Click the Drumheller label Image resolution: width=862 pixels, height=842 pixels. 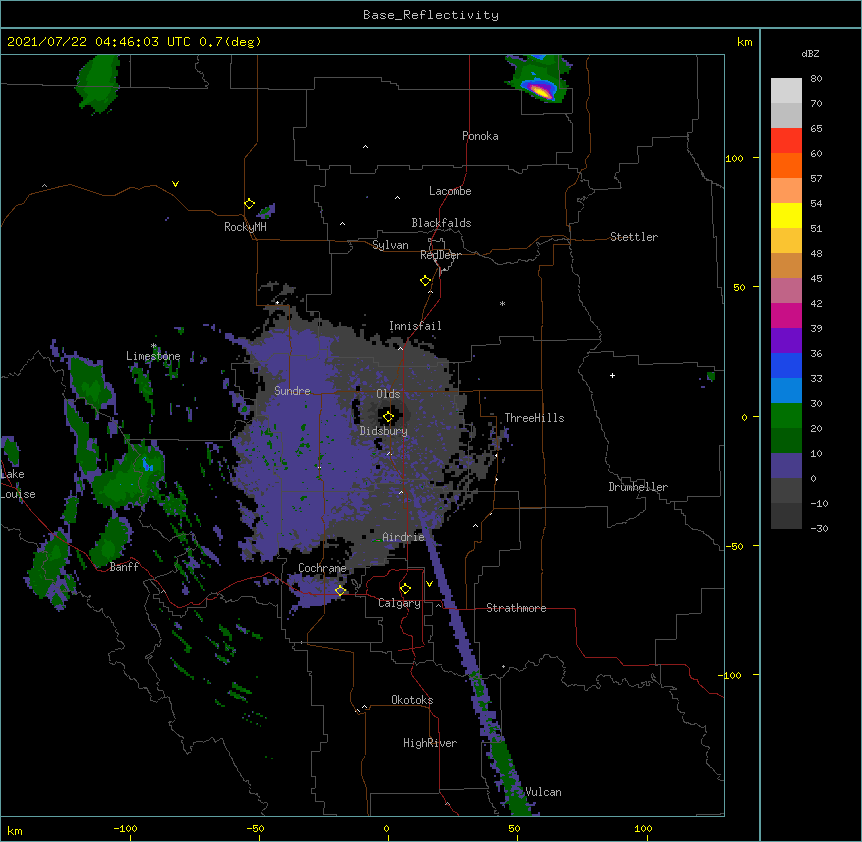coord(638,487)
